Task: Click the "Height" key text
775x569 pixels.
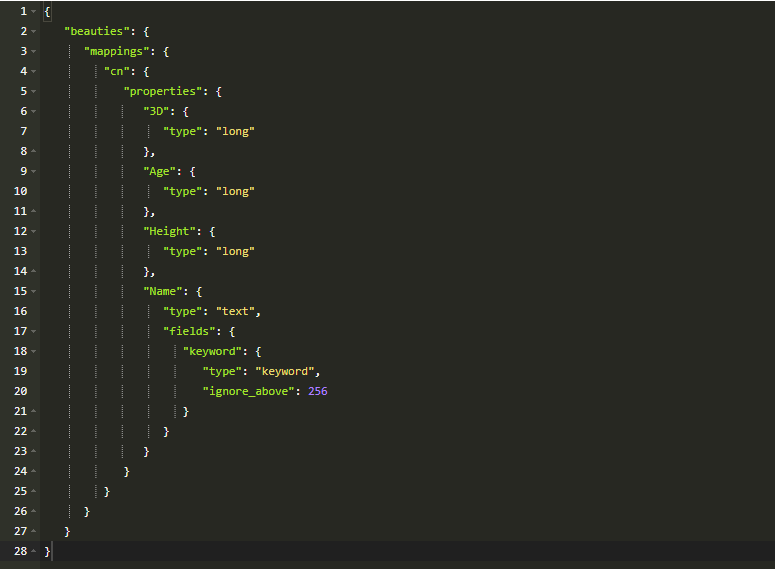Action: [170, 231]
